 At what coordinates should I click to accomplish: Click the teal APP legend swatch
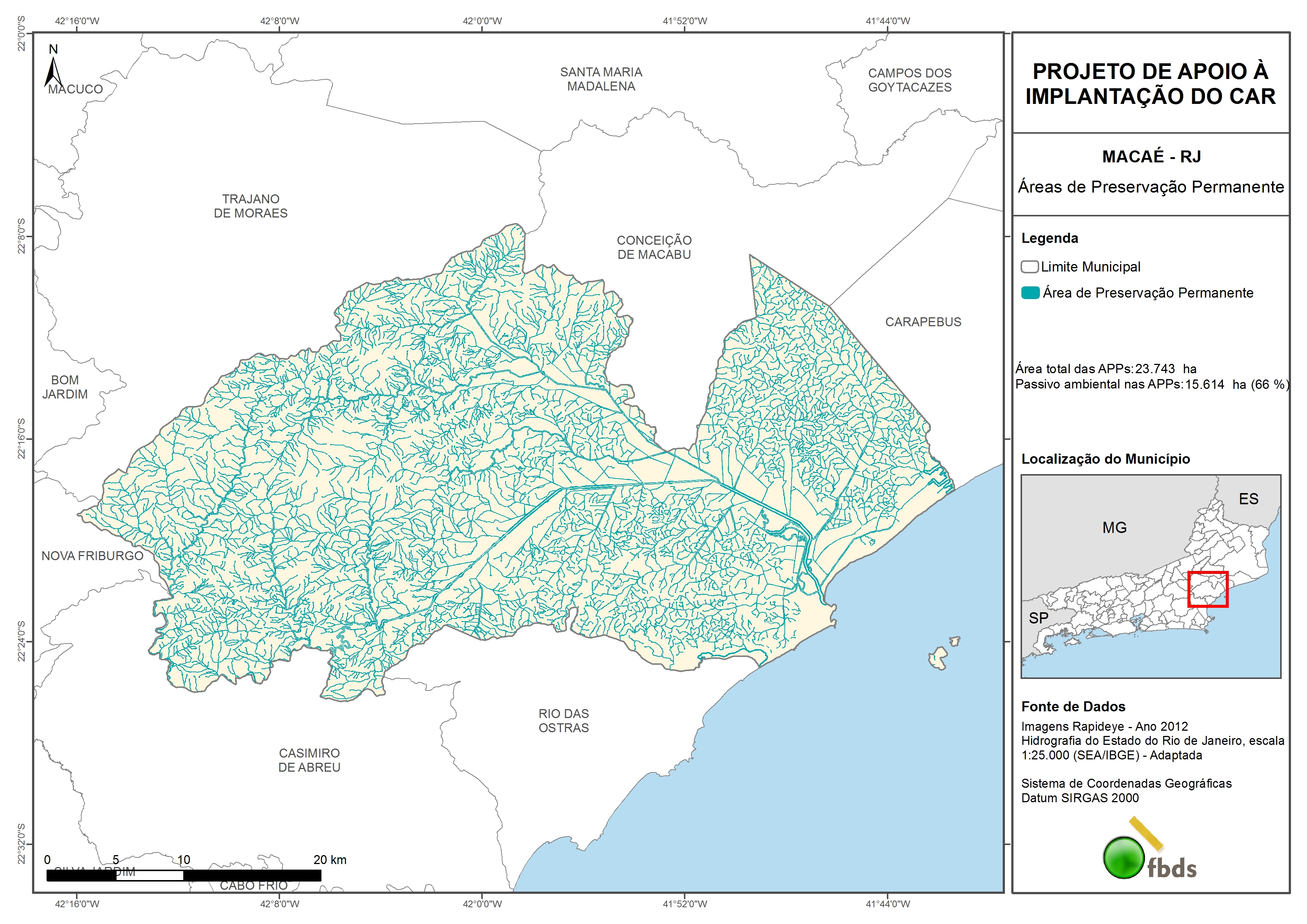click(x=1030, y=293)
